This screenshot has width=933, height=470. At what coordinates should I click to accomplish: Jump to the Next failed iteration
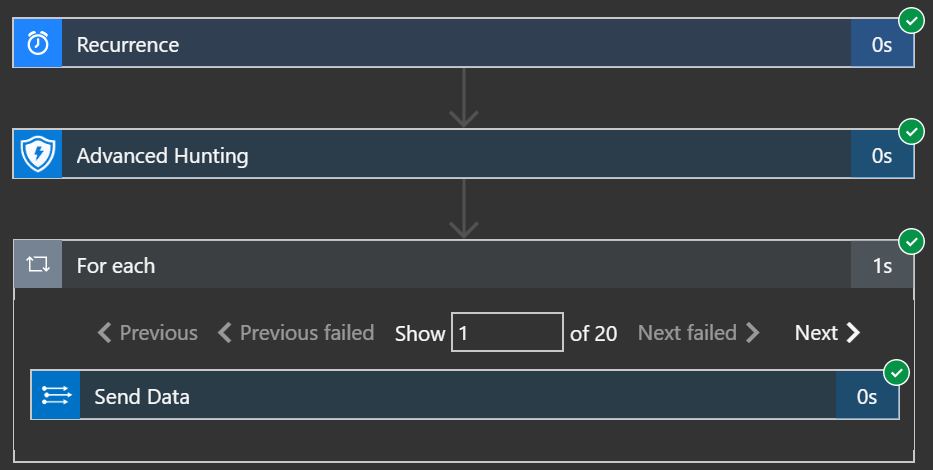point(699,333)
